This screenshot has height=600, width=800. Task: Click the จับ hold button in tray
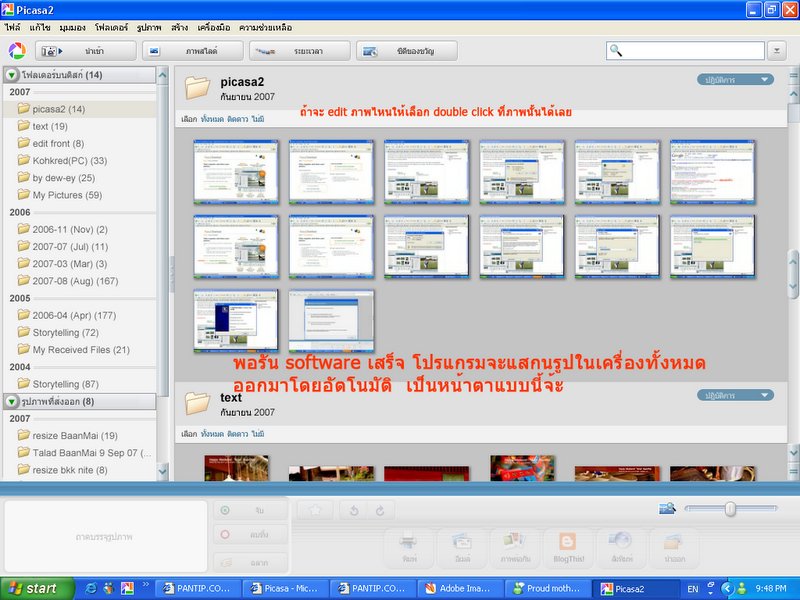(x=250, y=510)
